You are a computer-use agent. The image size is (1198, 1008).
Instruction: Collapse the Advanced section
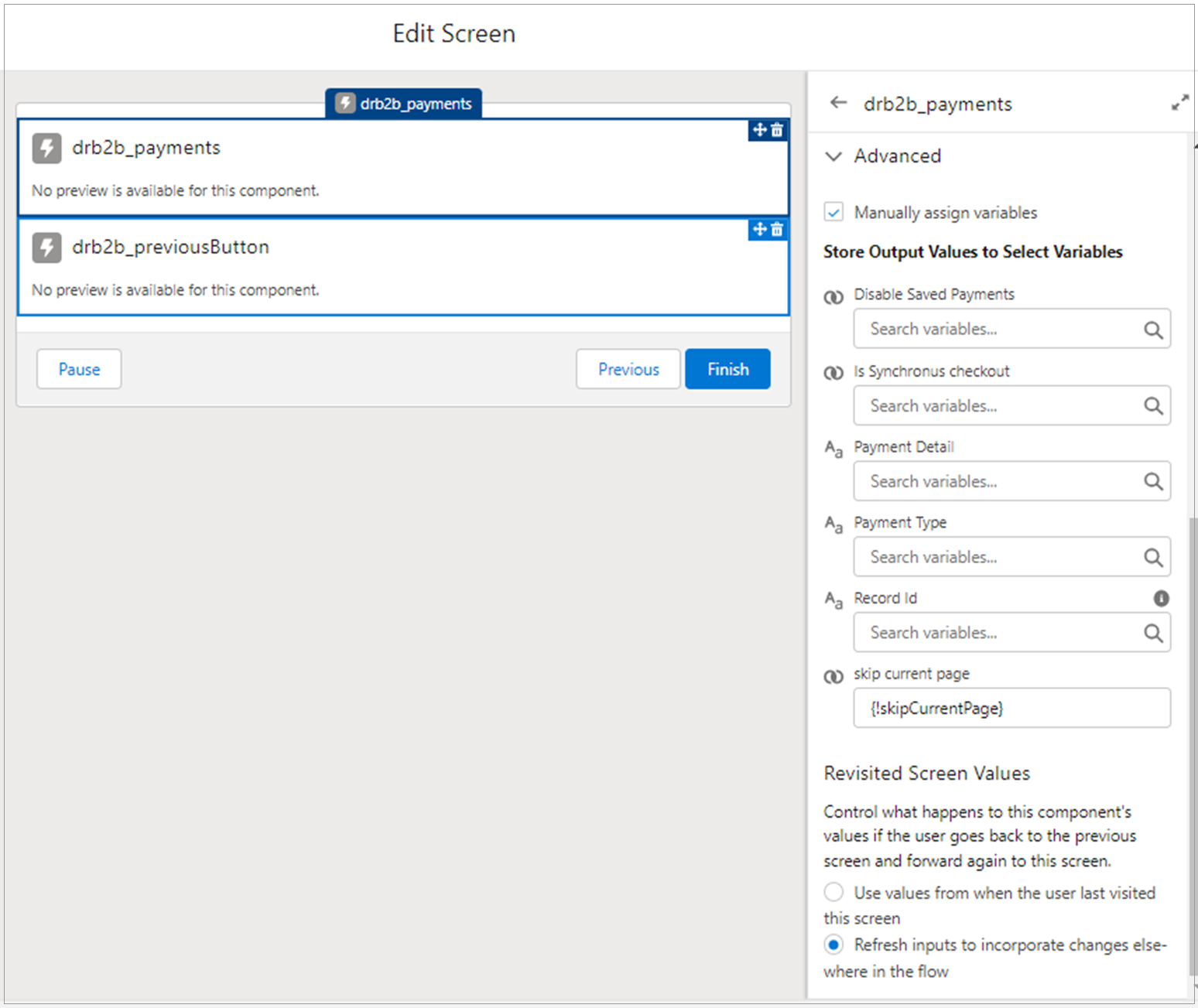(x=833, y=156)
